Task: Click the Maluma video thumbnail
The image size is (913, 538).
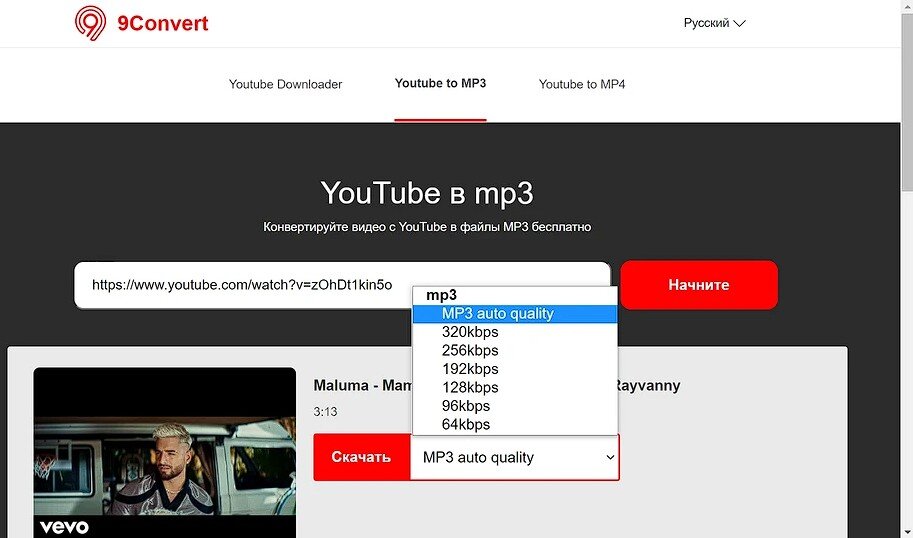Action: (165, 452)
